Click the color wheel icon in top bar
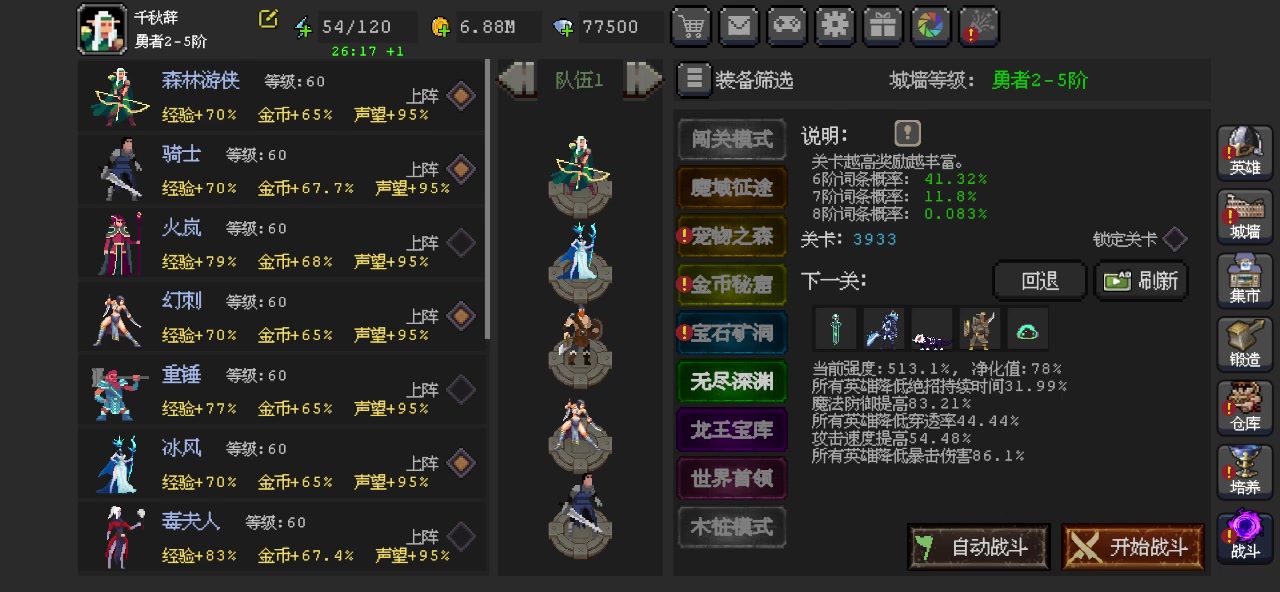The image size is (1280, 592). point(931,27)
